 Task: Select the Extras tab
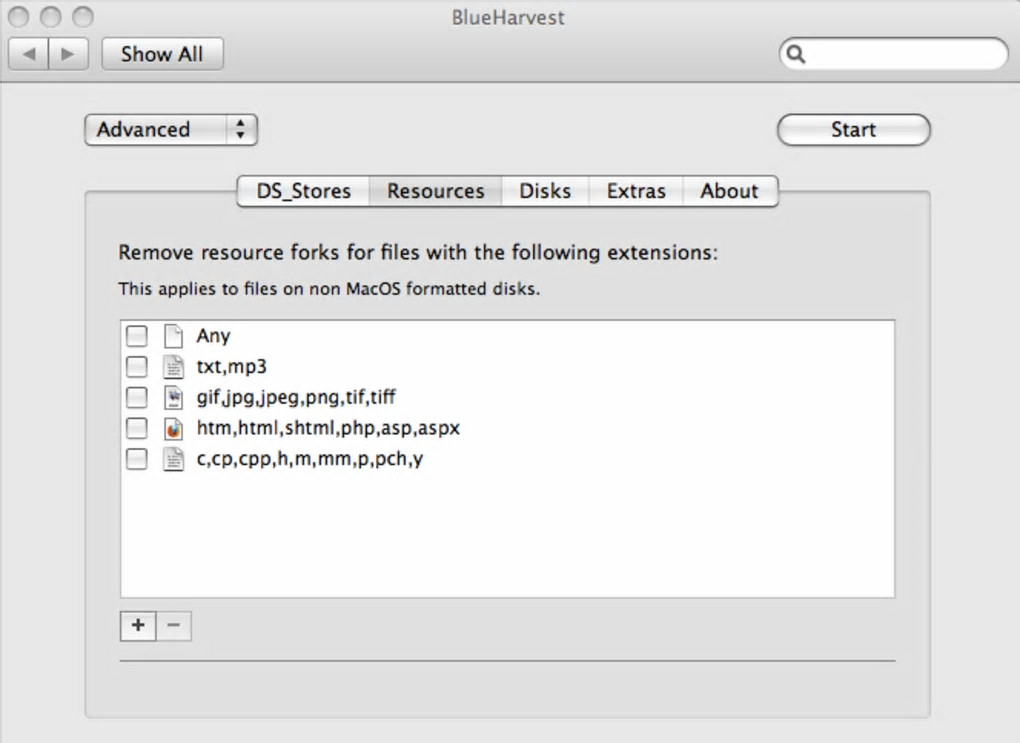click(636, 191)
